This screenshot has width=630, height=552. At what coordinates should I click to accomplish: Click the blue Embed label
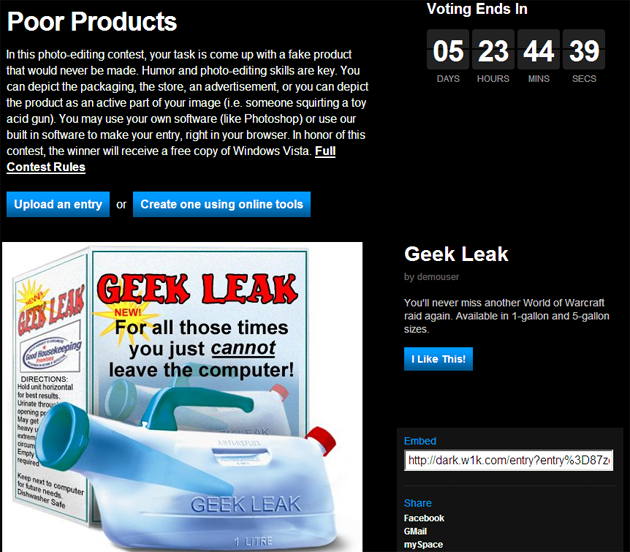pos(420,441)
